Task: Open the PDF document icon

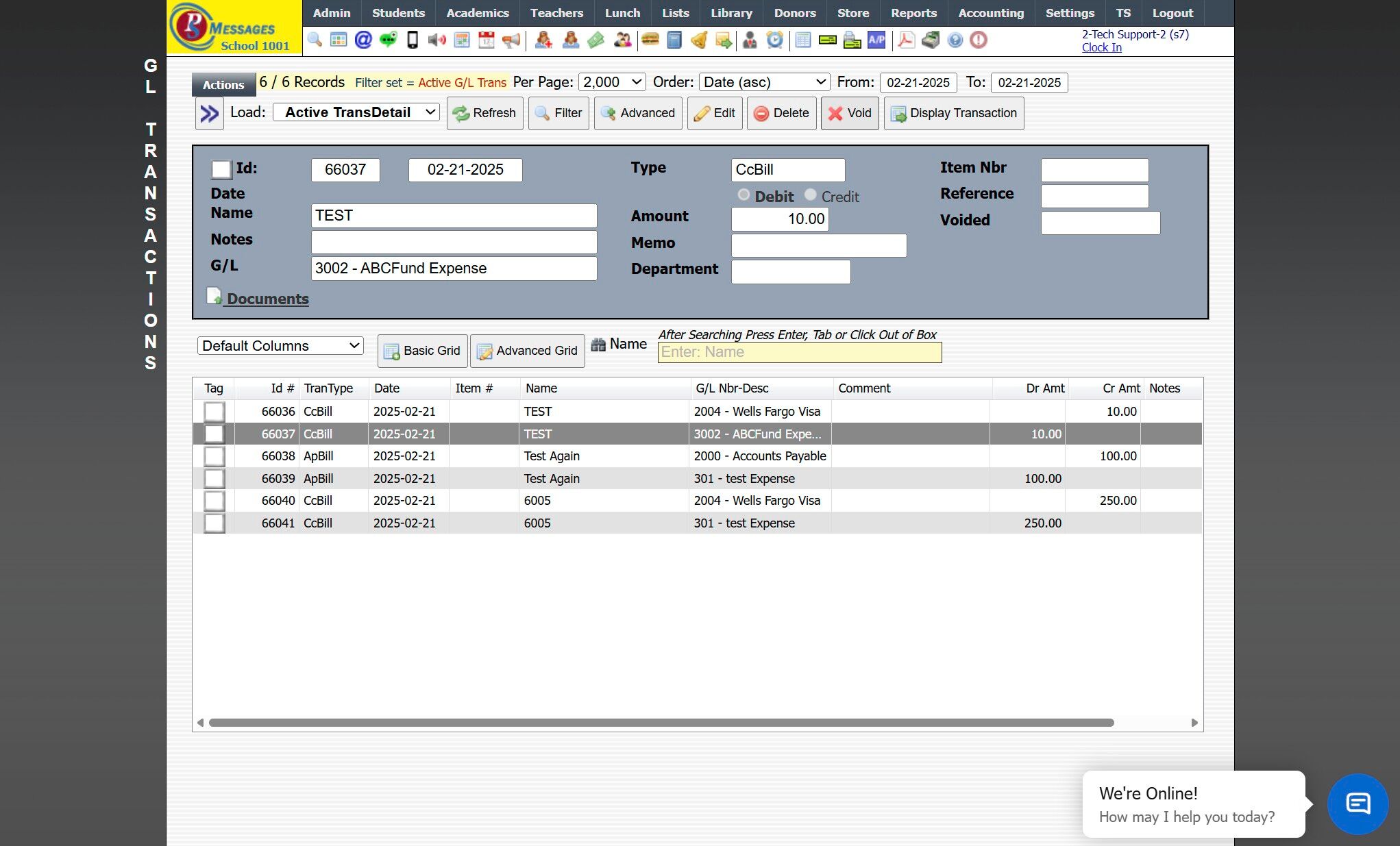Action: (x=906, y=40)
